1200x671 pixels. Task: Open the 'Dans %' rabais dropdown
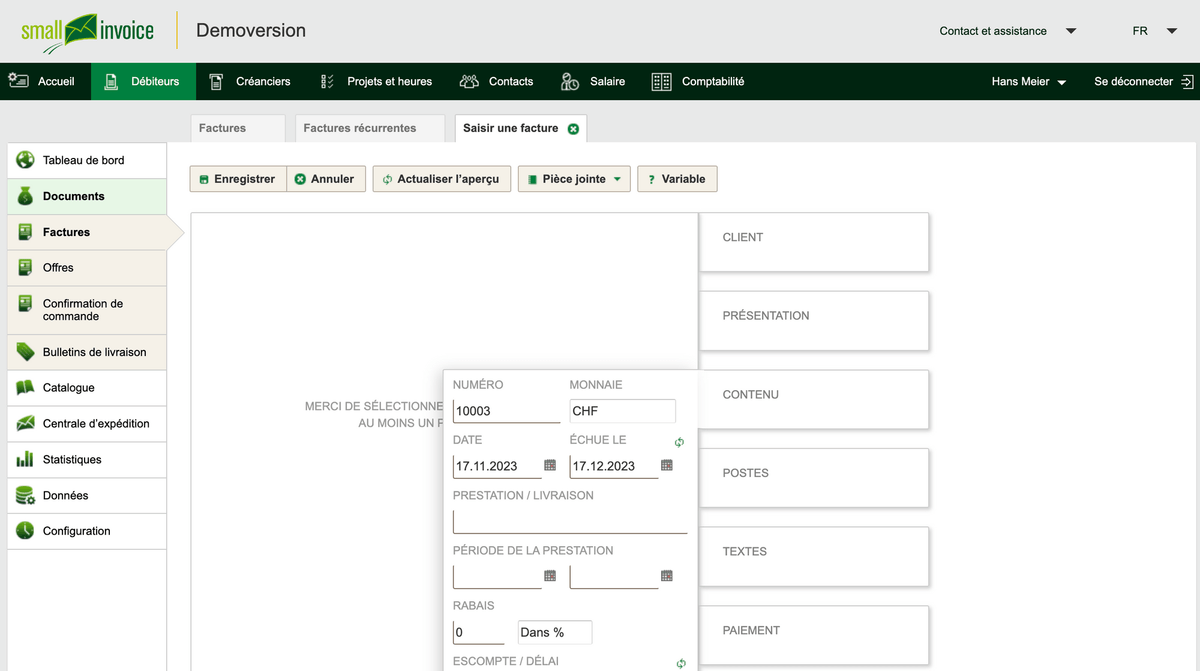click(554, 632)
